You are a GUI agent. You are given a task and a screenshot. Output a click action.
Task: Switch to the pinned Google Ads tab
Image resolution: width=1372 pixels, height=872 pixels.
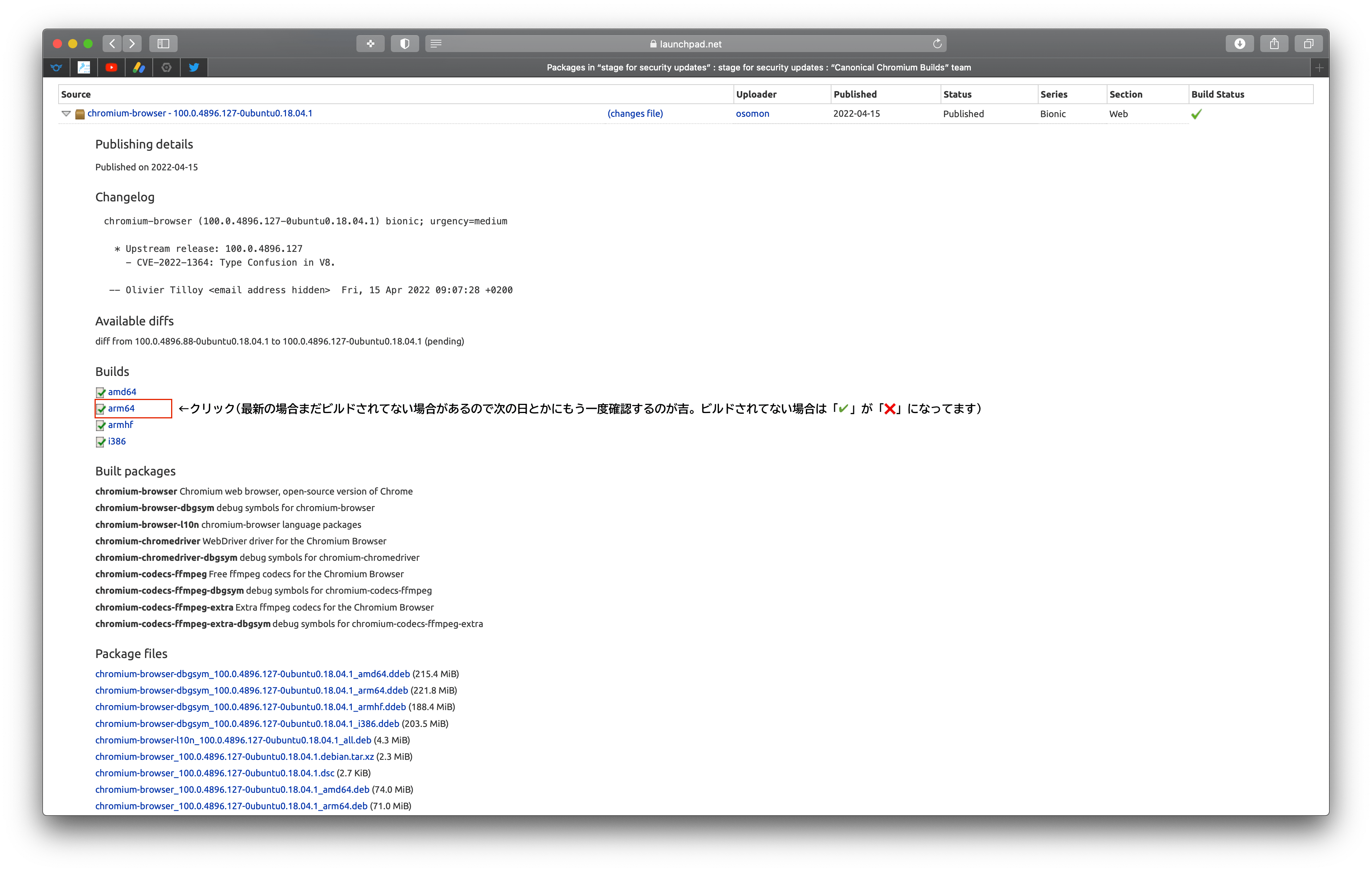pos(139,68)
